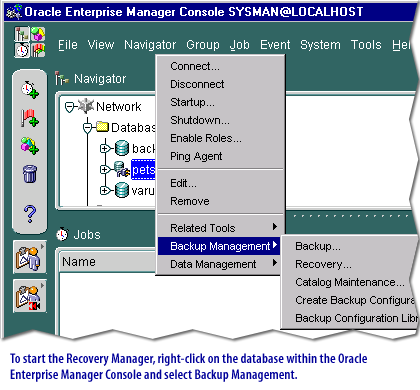Open the Tools menu
Viewport: 420px width, 390px height.
click(366, 45)
